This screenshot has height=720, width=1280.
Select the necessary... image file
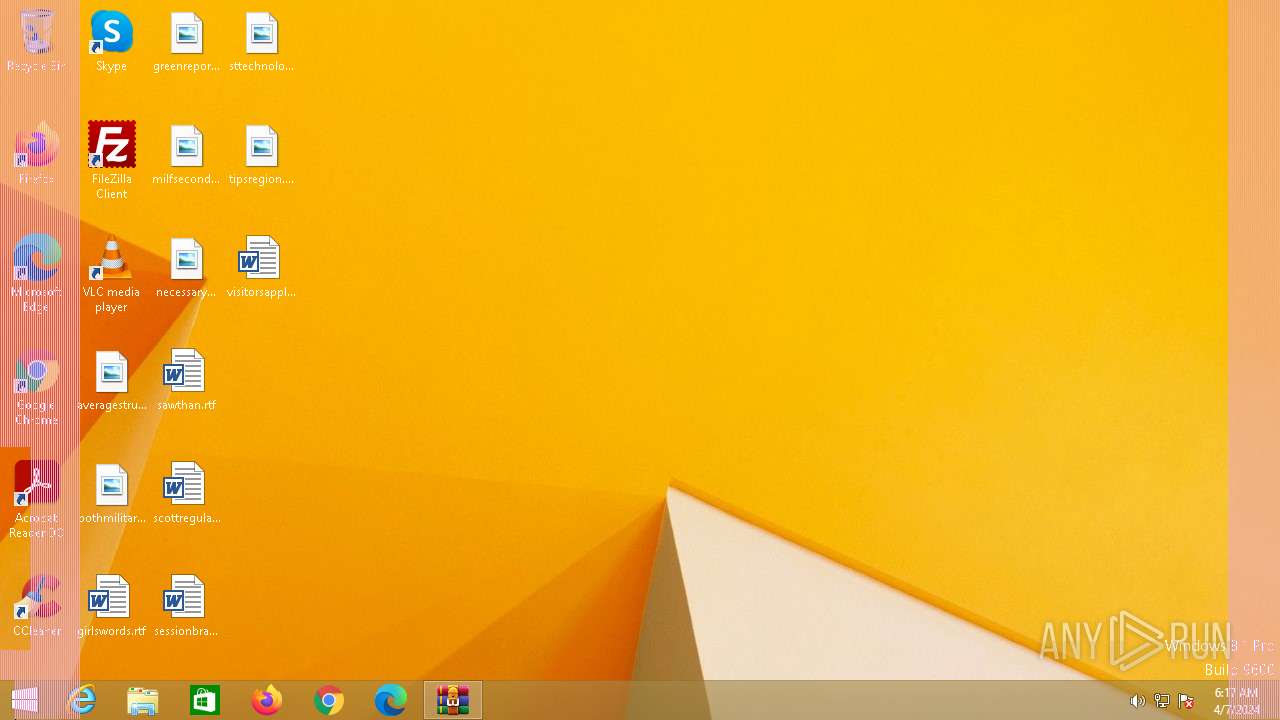click(186, 267)
